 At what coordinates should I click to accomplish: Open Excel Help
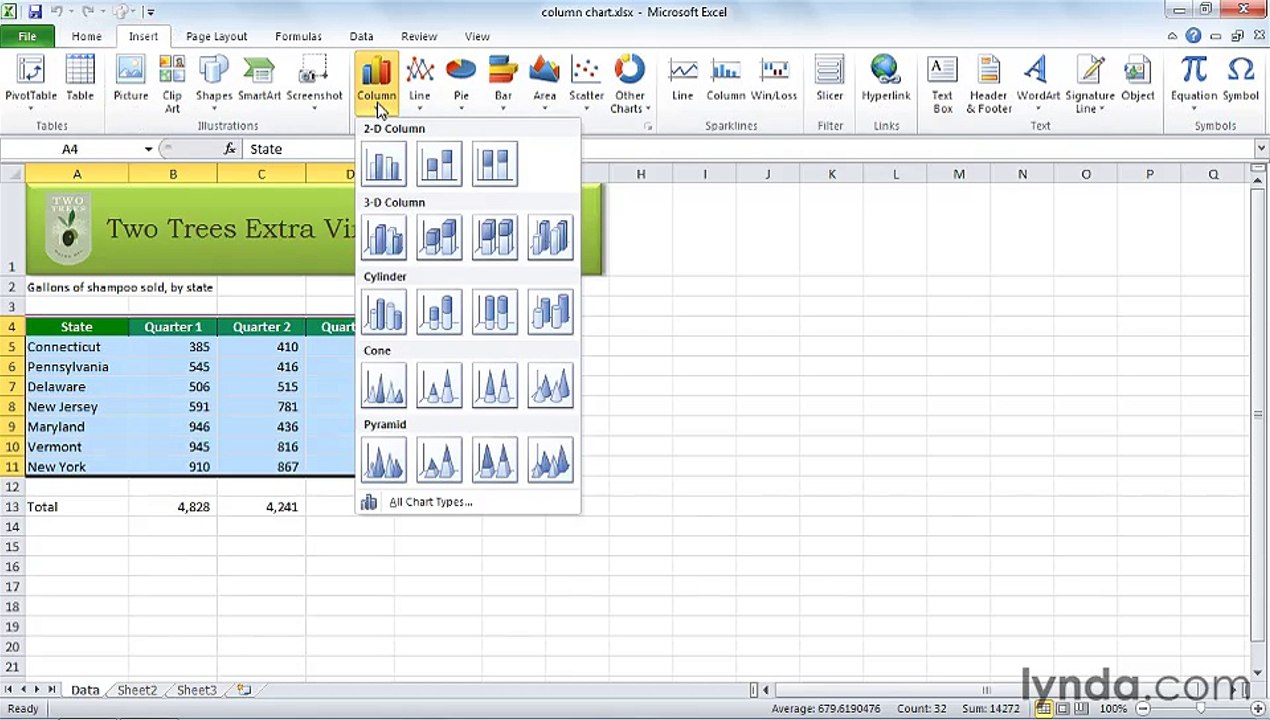click(1193, 36)
